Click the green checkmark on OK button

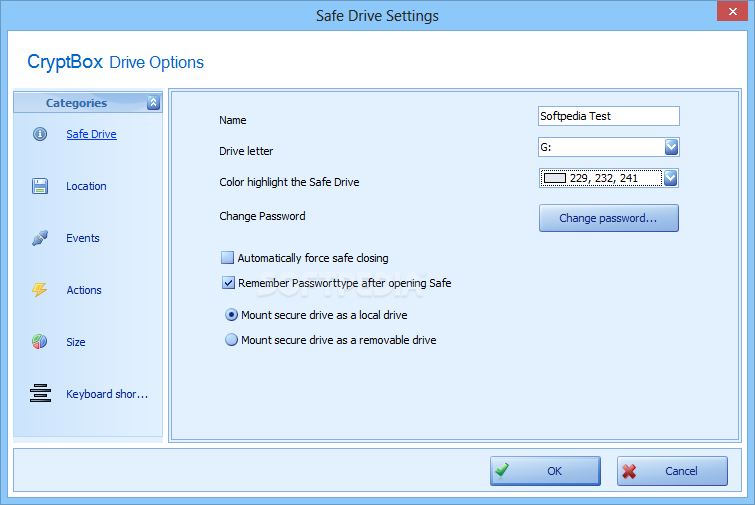coord(502,469)
